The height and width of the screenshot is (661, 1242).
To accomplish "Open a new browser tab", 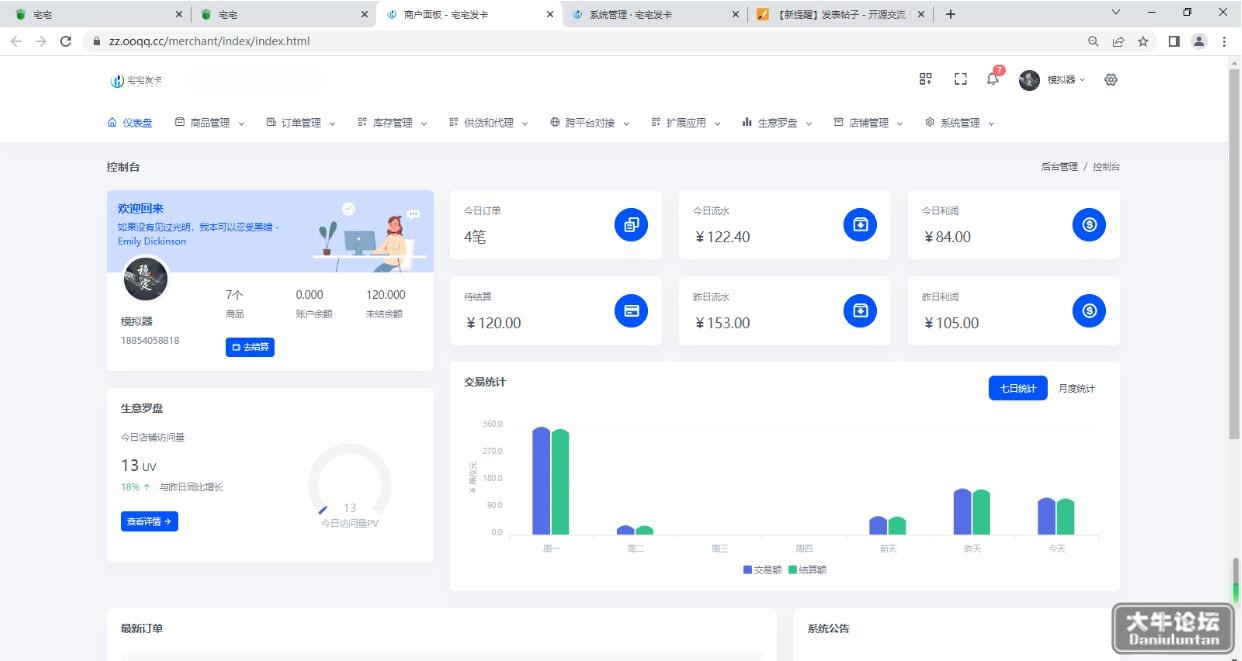I will tap(950, 14).
